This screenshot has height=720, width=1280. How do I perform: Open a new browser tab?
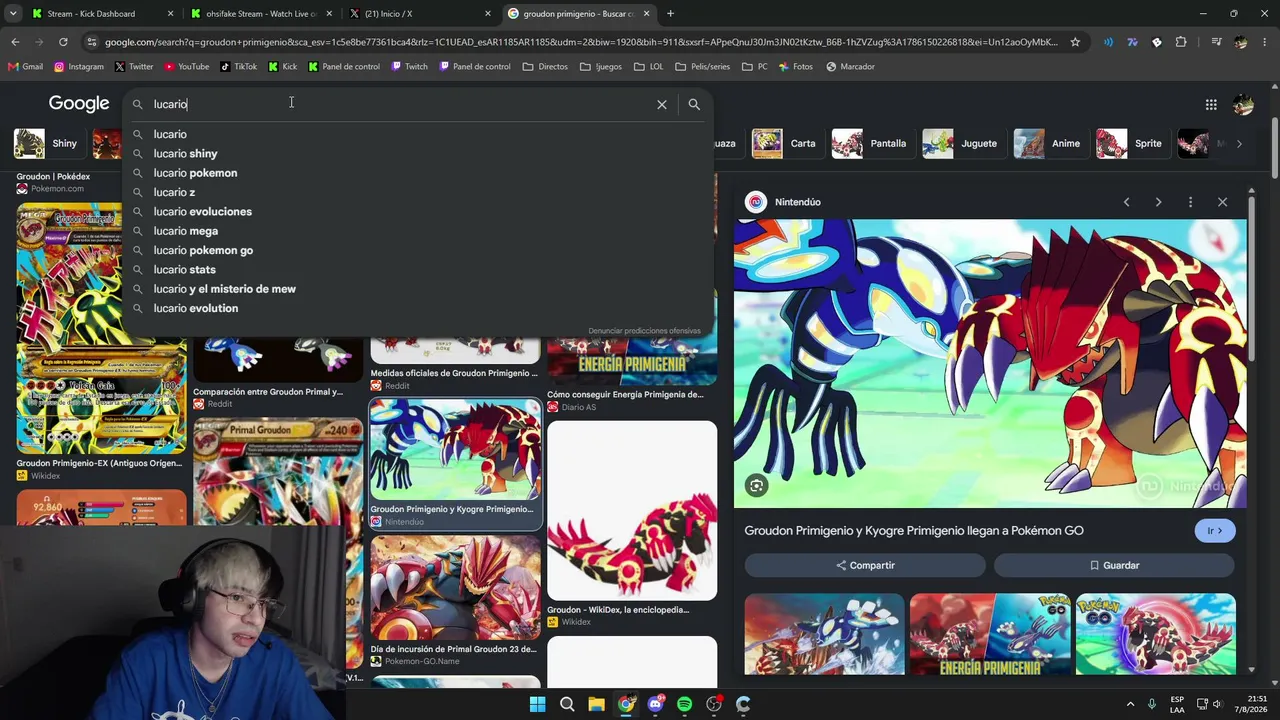click(670, 14)
